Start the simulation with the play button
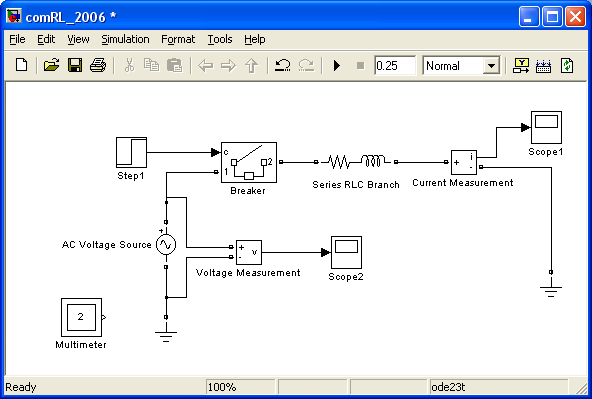 click(337, 66)
